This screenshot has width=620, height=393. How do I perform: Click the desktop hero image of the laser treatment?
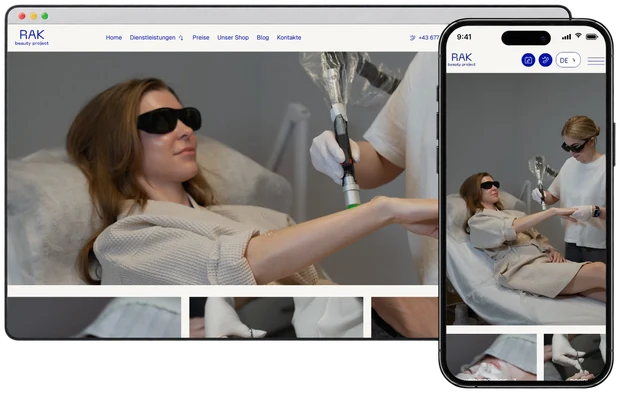(x=222, y=168)
